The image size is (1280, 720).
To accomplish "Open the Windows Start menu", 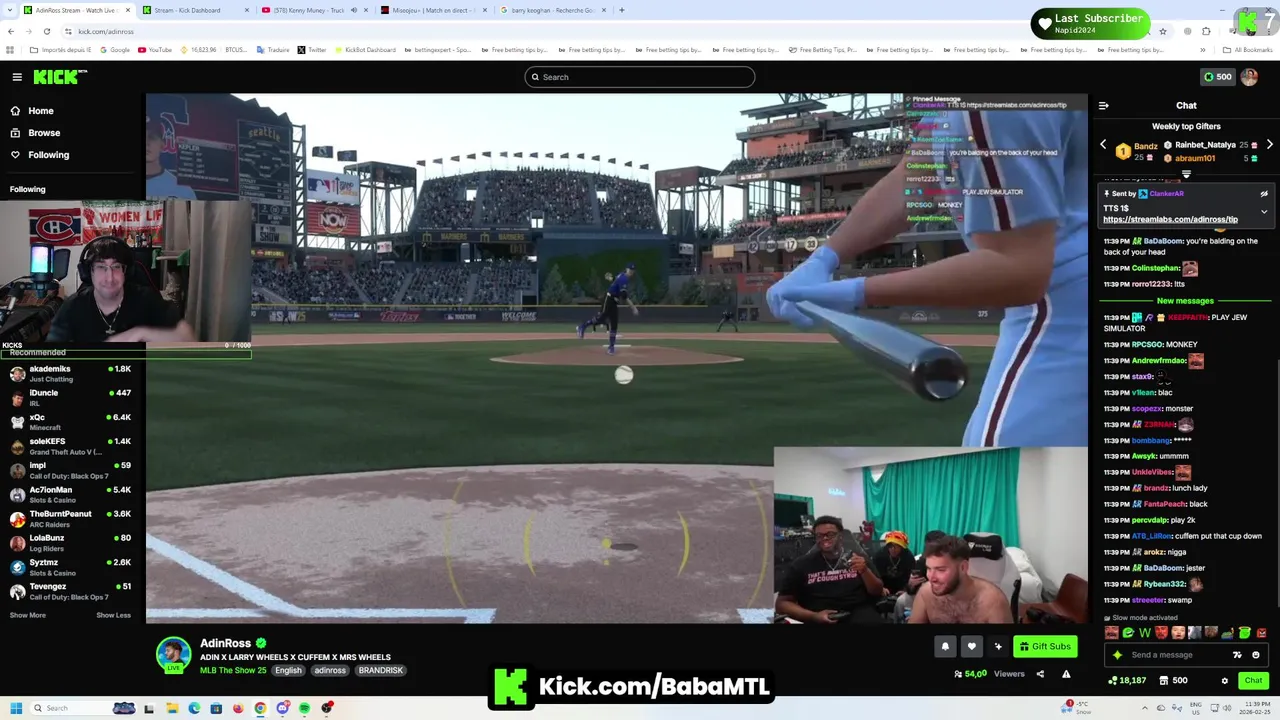I will coord(16,708).
